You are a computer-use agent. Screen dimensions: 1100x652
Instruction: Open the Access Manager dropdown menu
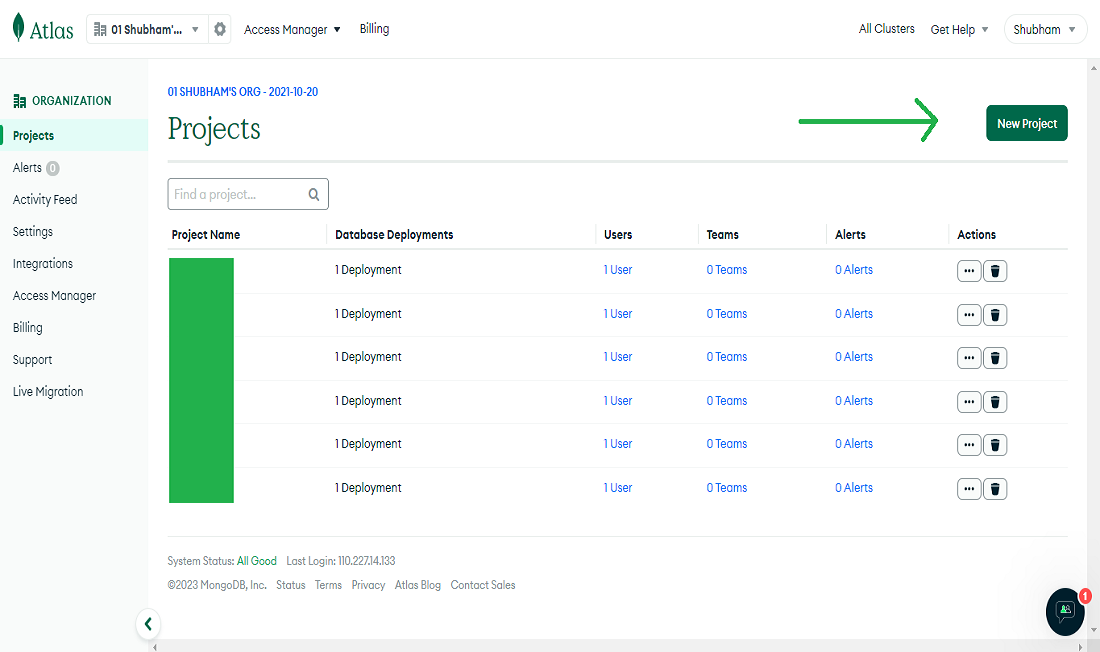(x=292, y=29)
